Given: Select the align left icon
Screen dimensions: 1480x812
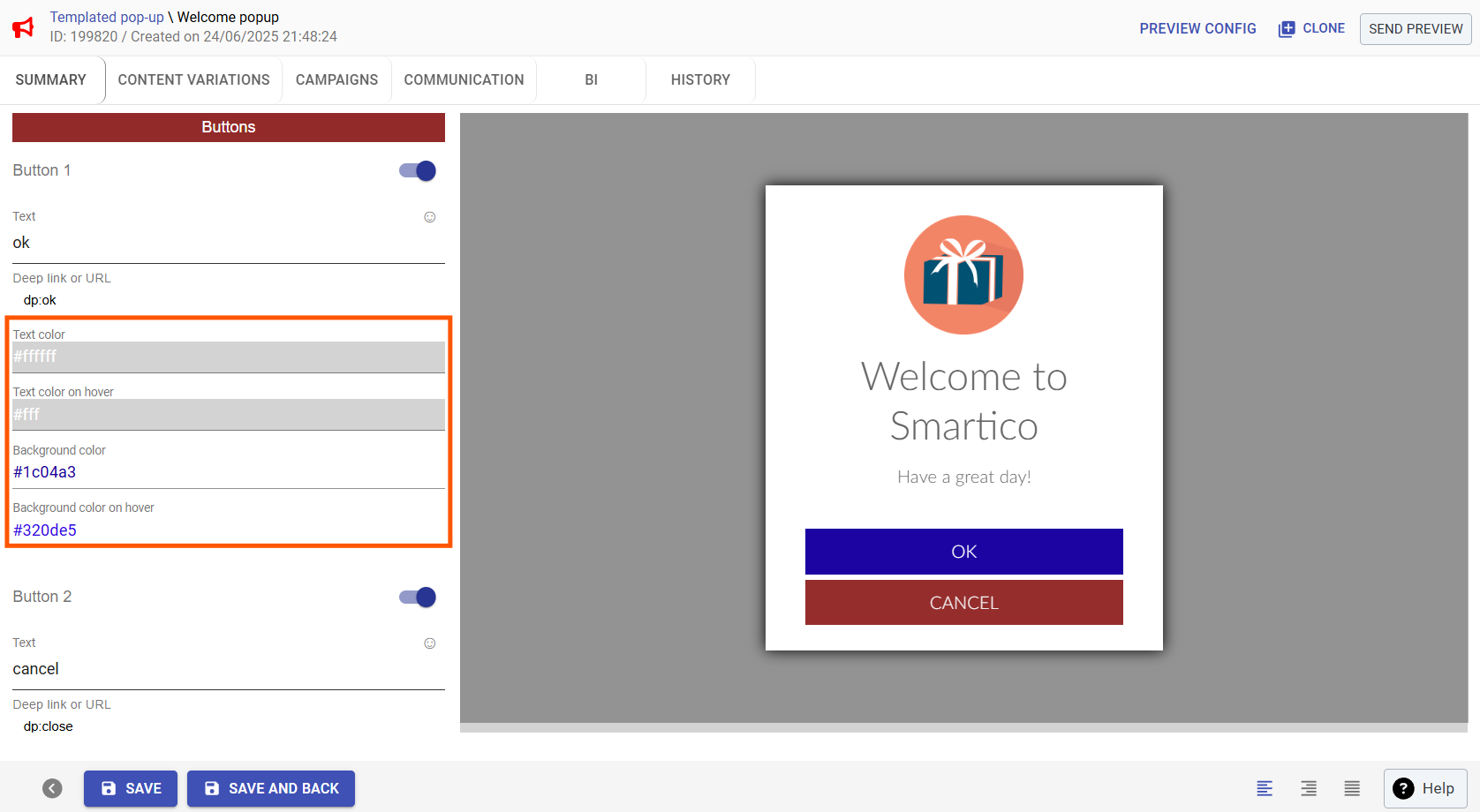Looking at the screenshot, I should tap(1265, 788).
